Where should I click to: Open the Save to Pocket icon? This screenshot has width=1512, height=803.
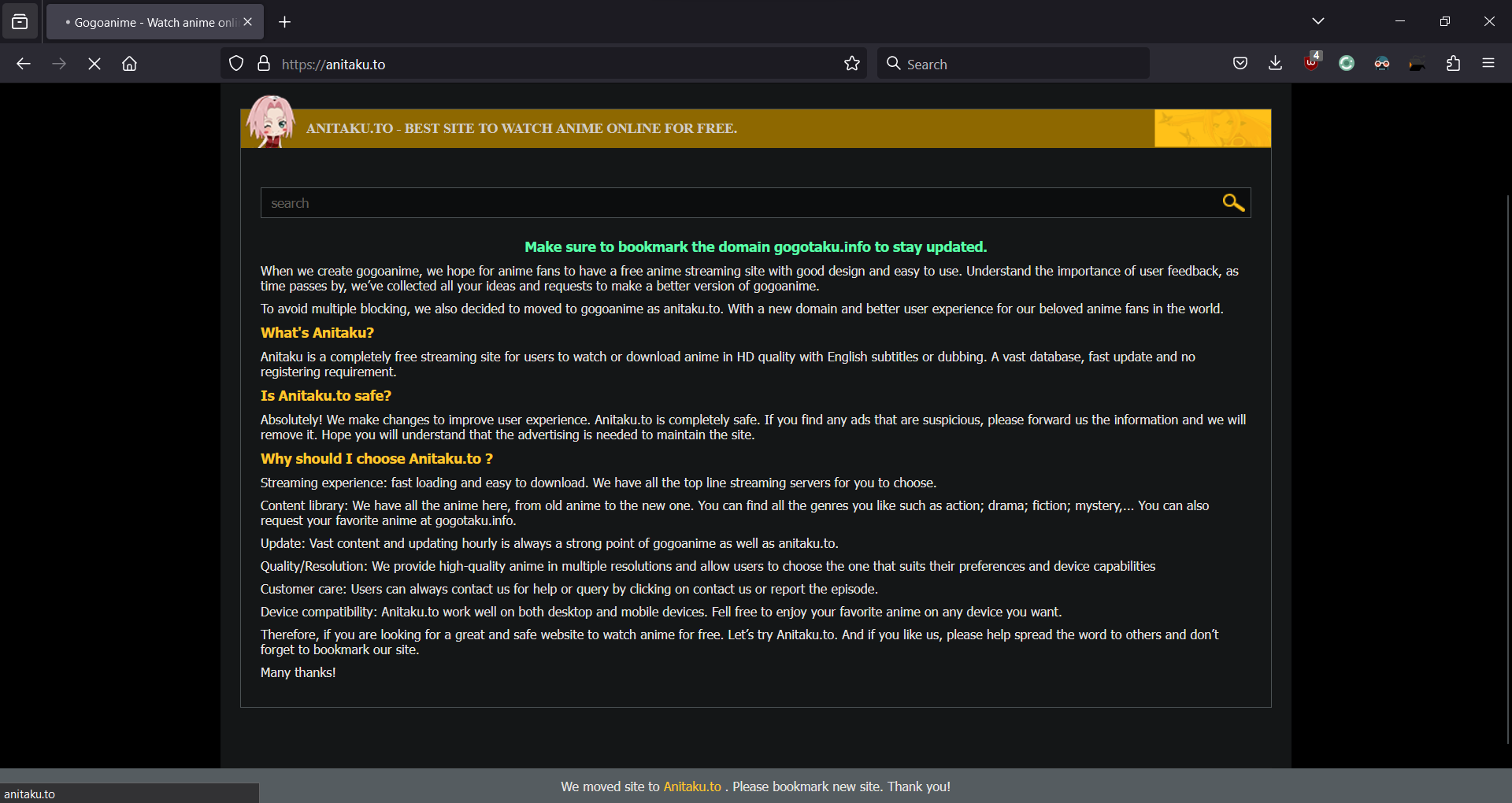pos(1240,64)
